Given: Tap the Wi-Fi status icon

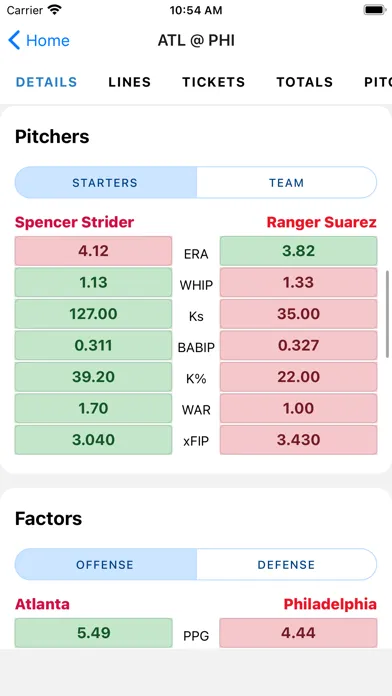Looking at the screenshot, I should tap(55, 10).
